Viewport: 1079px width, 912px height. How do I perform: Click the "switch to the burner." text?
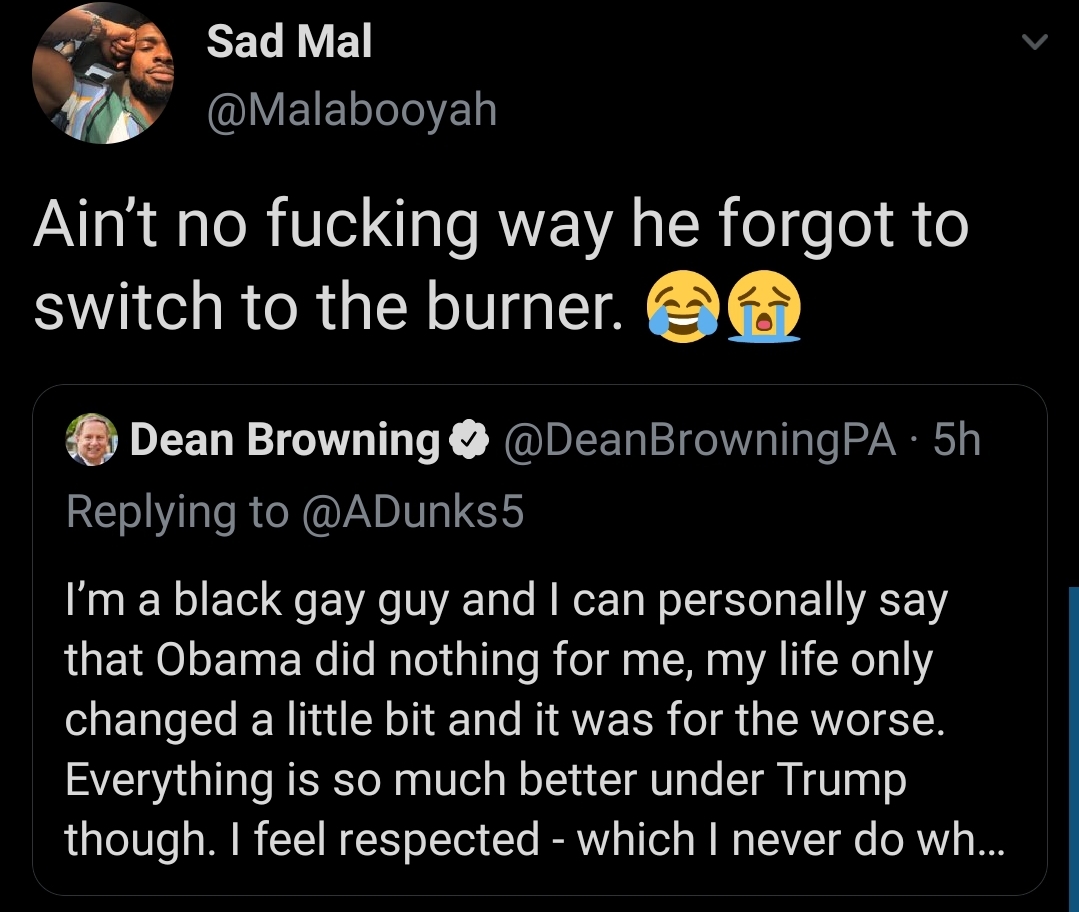[323, 306]
